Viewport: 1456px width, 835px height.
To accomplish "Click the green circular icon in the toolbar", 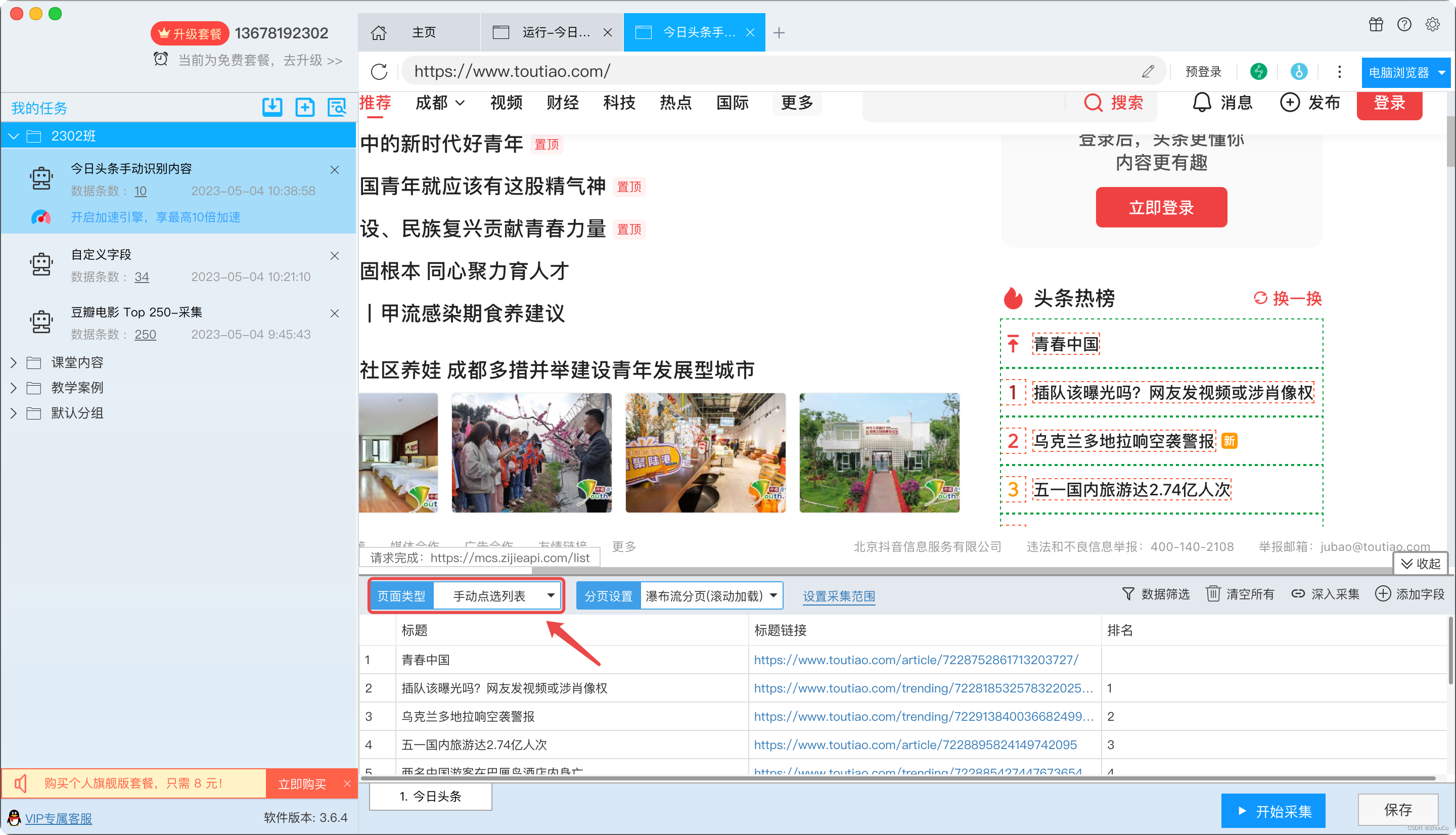I will [1258, 72].
